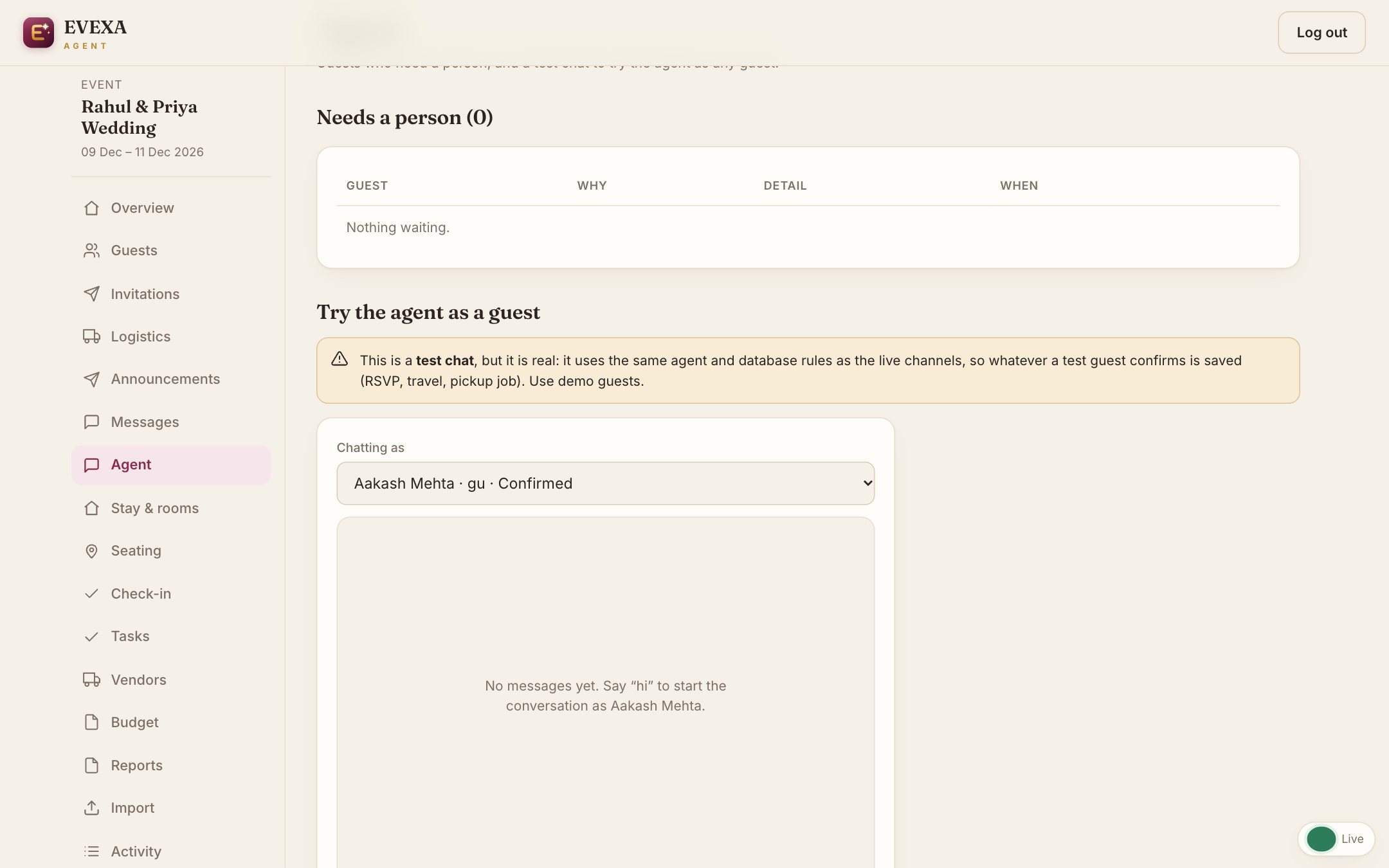Click the Agent chat bubble icon
Viewport: 1389px width, 868px height.
(x=91, y=465)
